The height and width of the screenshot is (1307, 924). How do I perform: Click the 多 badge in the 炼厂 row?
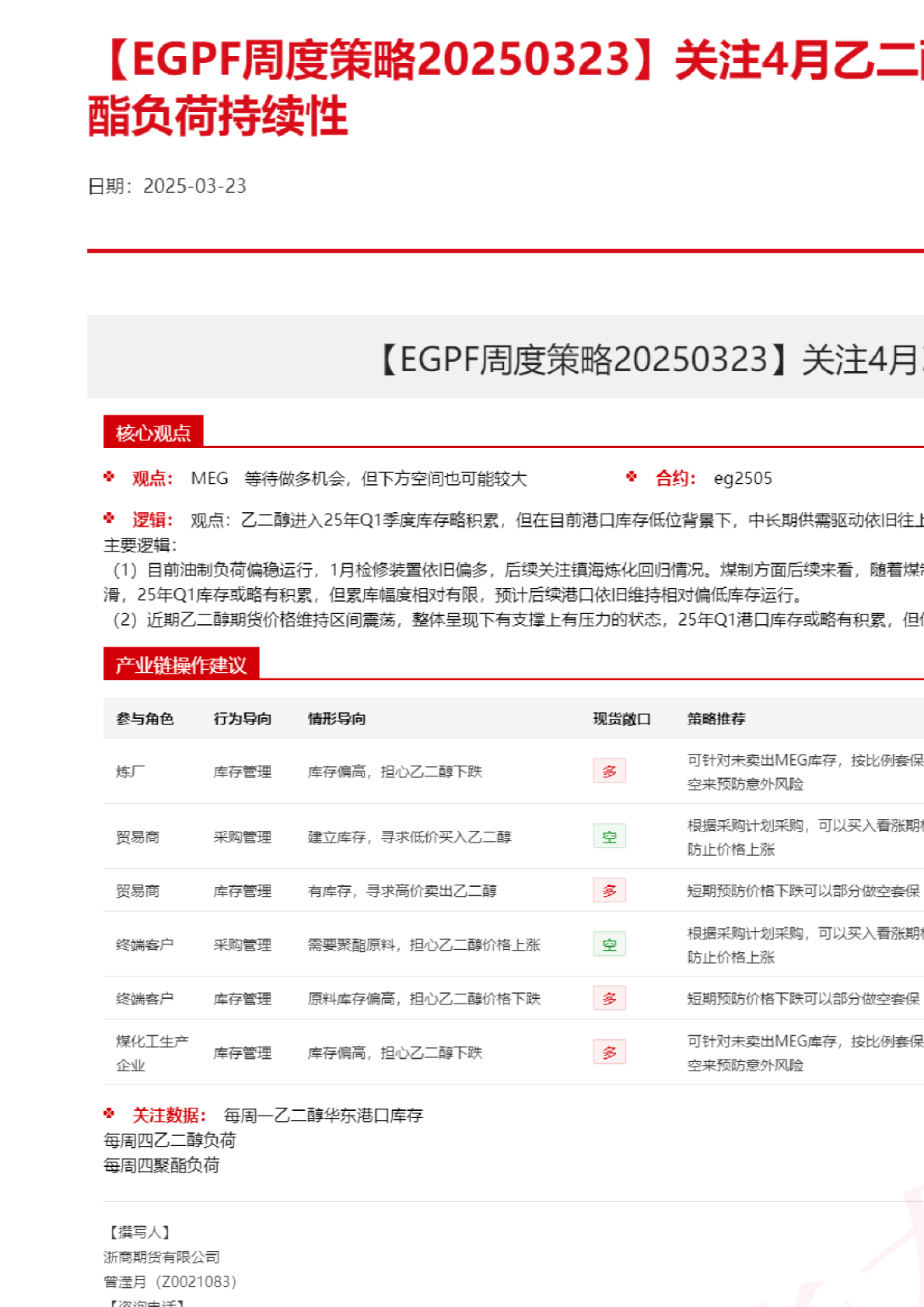(609, 771)
